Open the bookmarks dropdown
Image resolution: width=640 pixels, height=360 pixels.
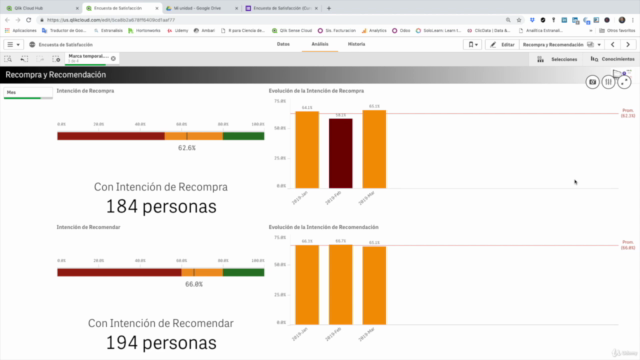[472, 44]
